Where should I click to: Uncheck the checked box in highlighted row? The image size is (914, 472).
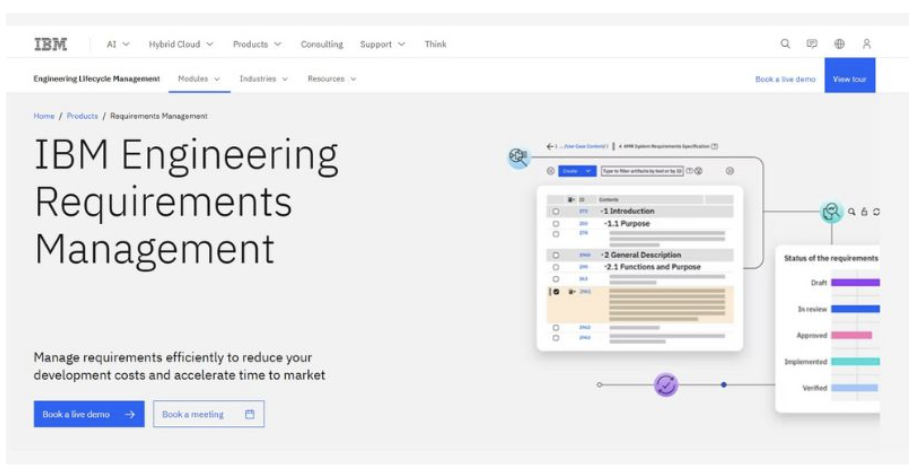[556, 292]
